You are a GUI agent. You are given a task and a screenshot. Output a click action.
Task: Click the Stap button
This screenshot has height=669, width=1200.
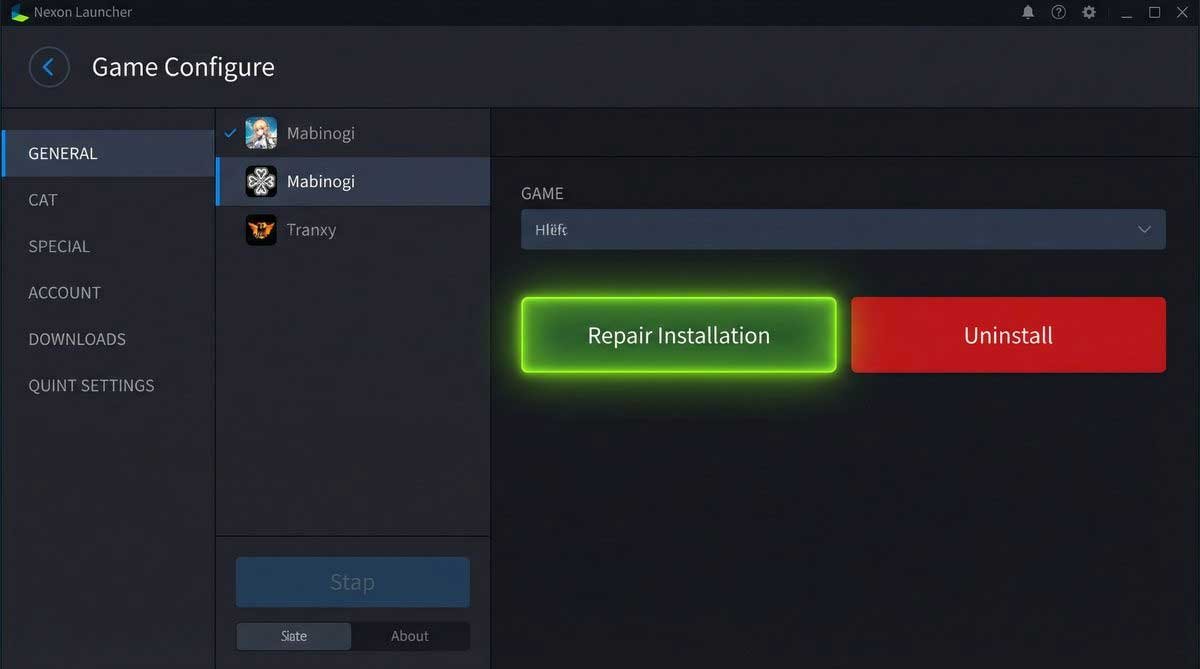tap(352, 581)
